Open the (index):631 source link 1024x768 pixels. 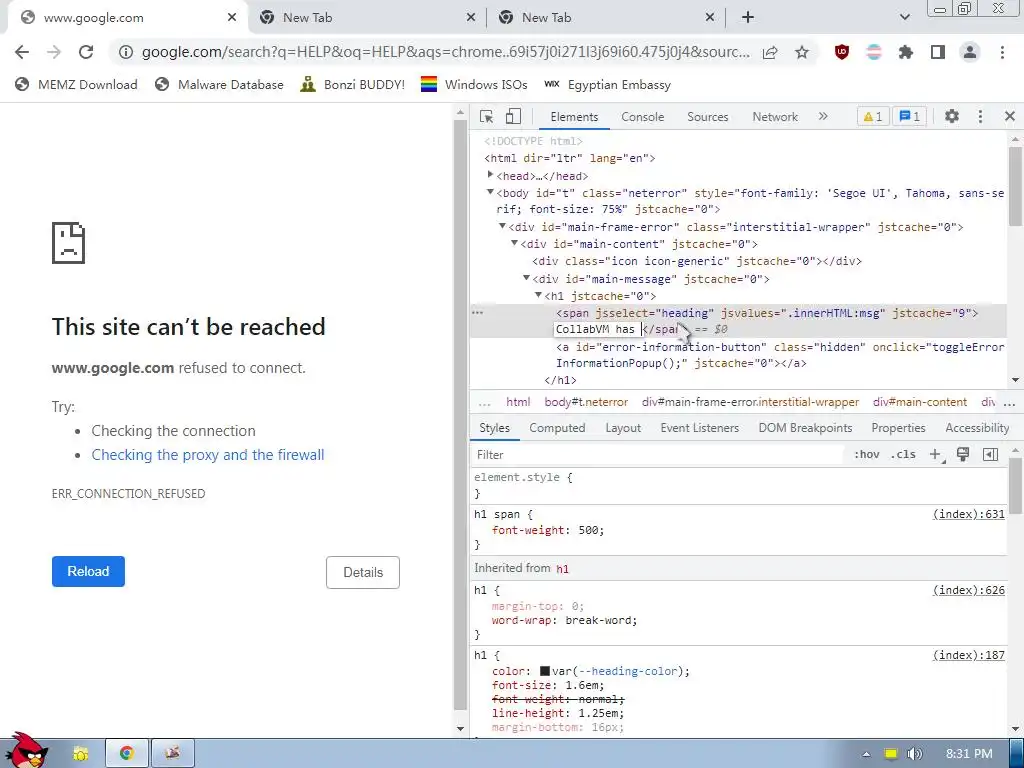click(968, 514)
